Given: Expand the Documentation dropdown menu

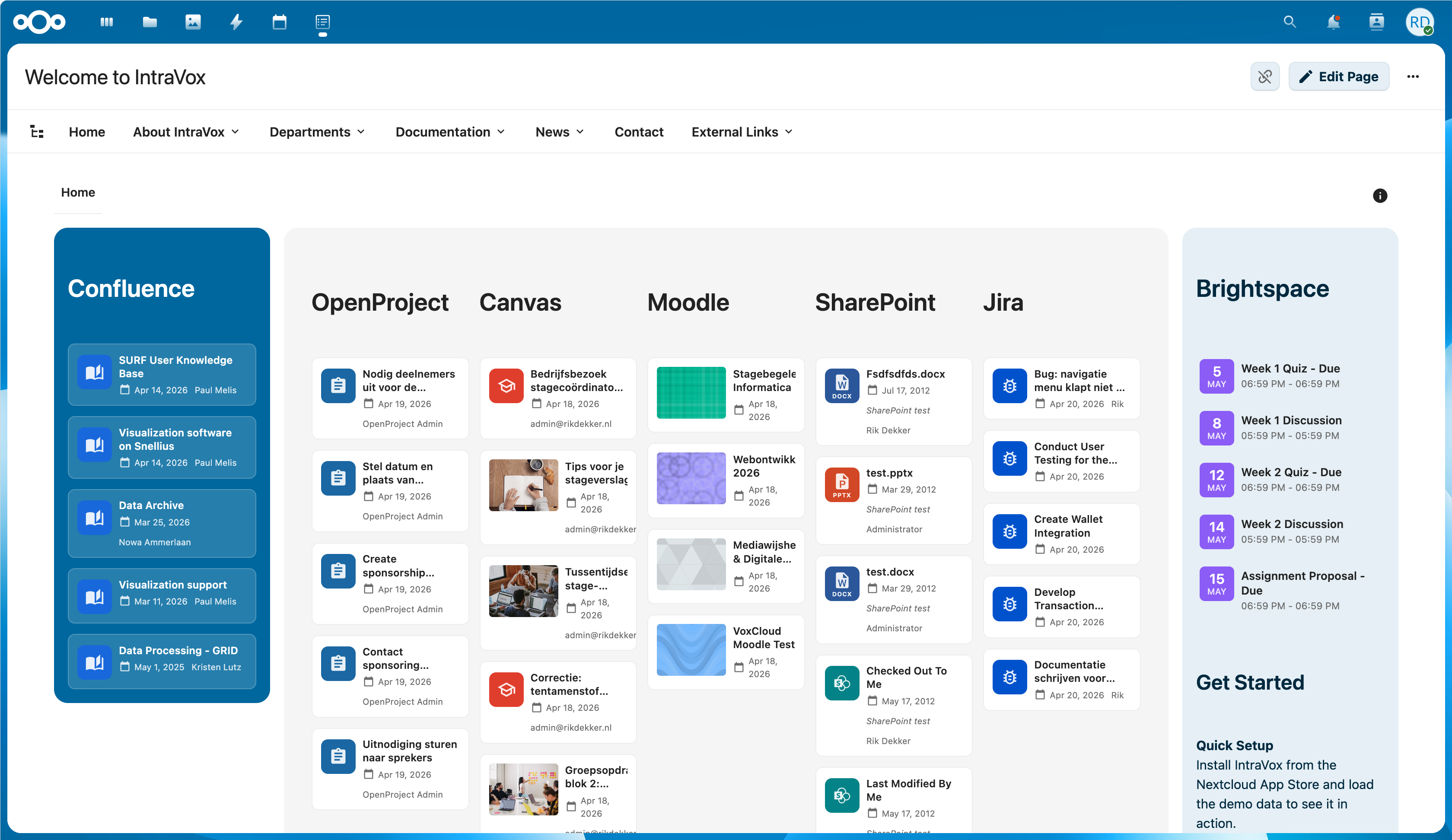Looking at the screenshot, I should (451, 132).
